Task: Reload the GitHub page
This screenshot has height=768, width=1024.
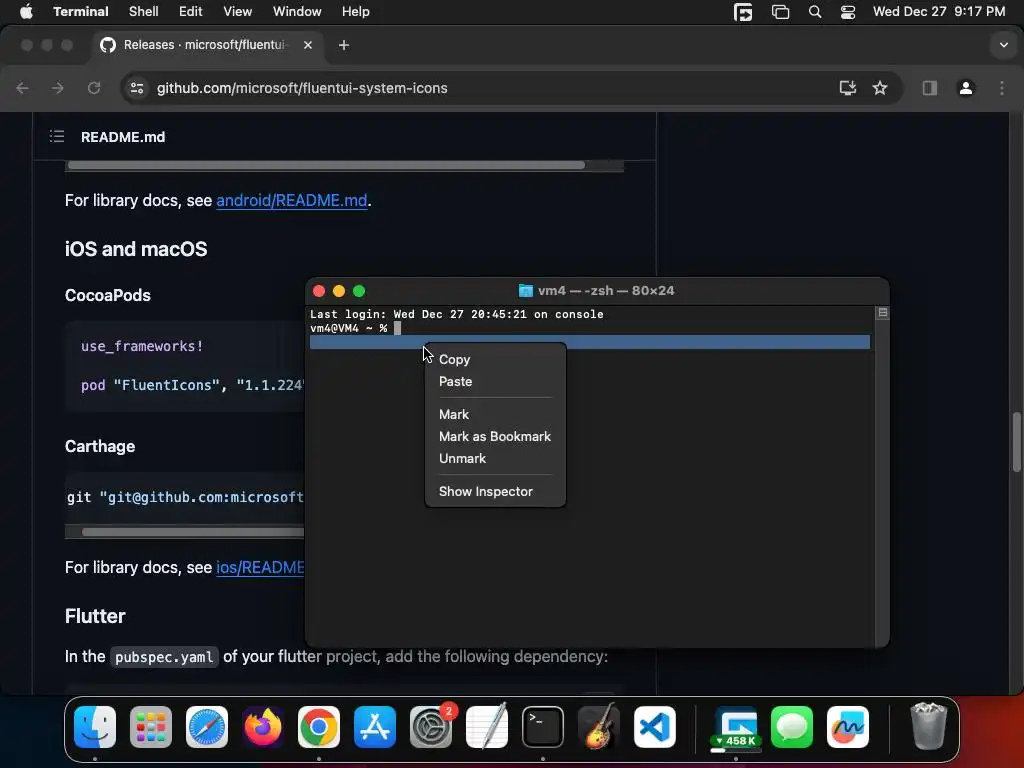Action: coord(94,88)
